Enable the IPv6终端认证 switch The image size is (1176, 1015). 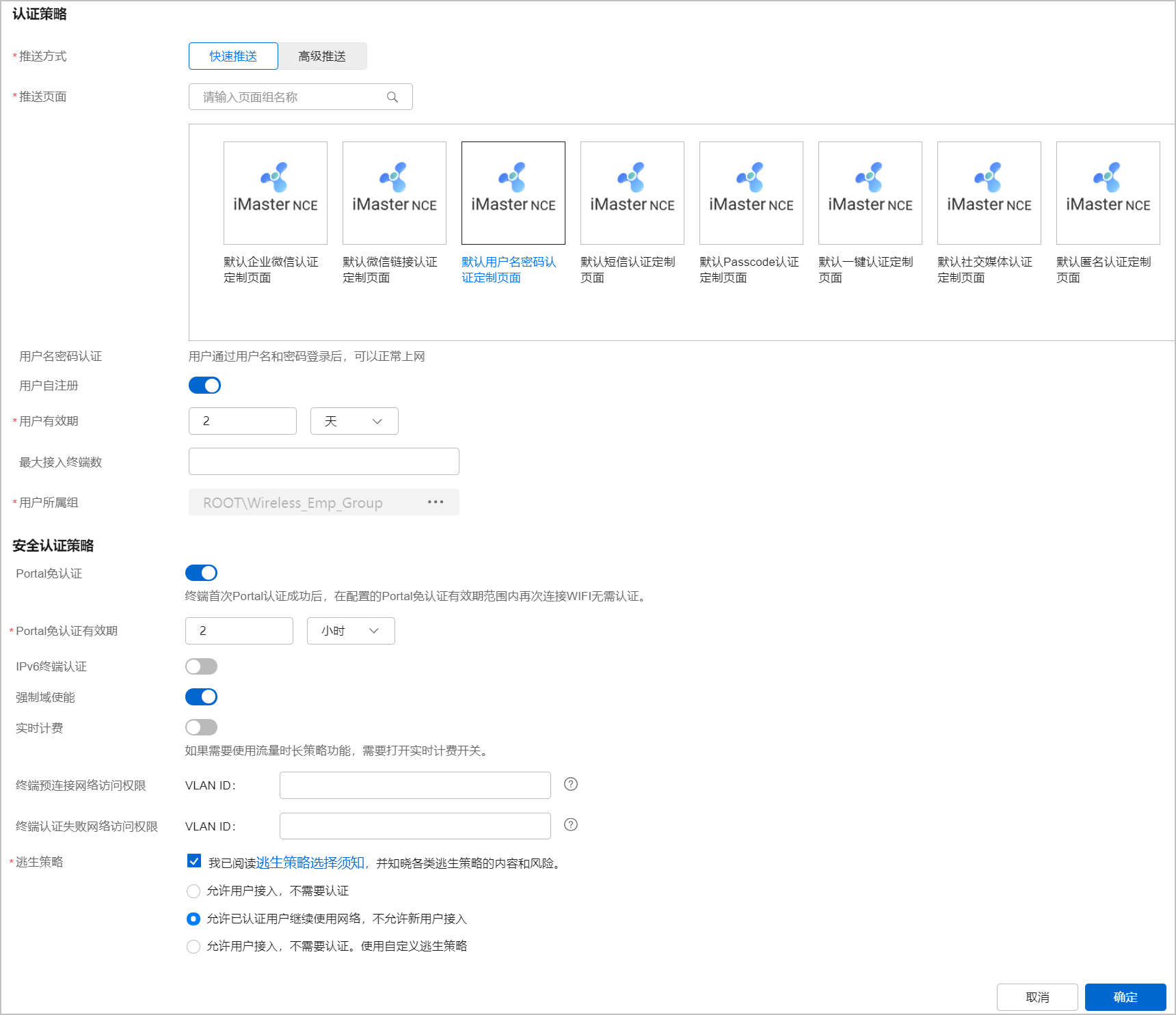[x=201, y=666]
